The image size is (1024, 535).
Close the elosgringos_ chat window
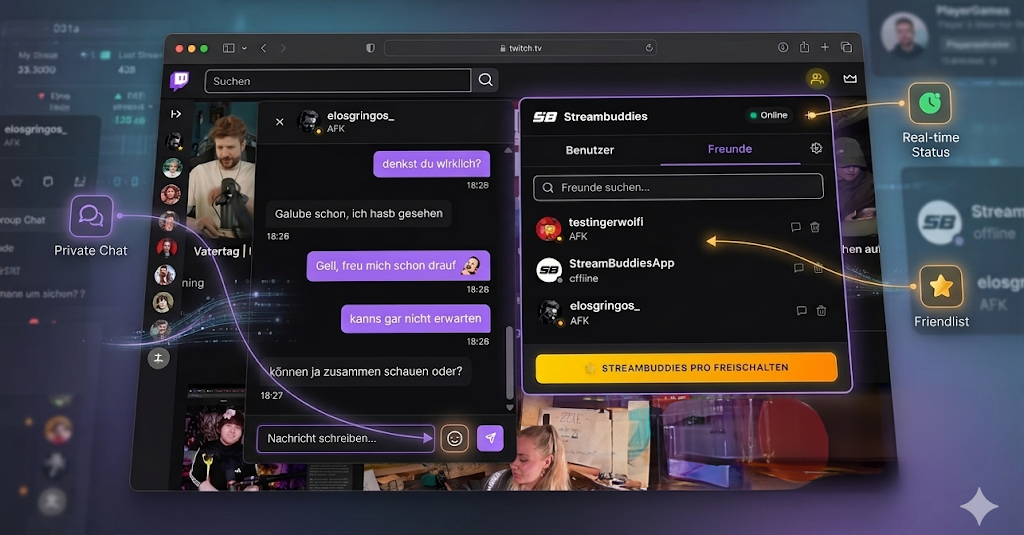click(280, 122)
